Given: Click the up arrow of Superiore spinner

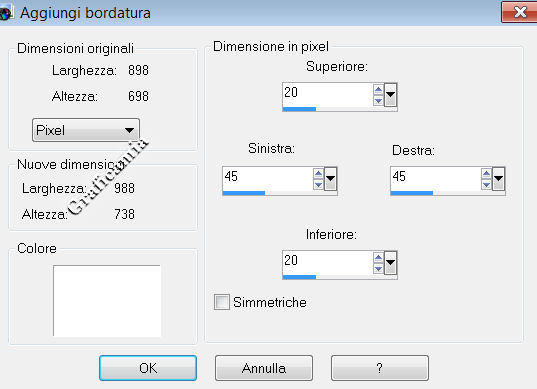Looking at the screenshot, I should click(378, 90).
